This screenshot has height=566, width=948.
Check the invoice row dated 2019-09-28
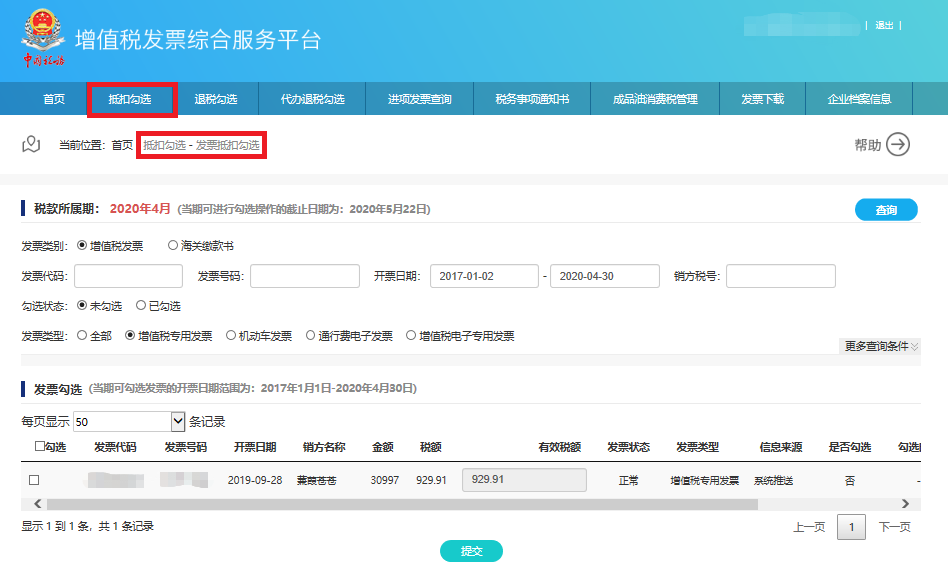(34, 481)
